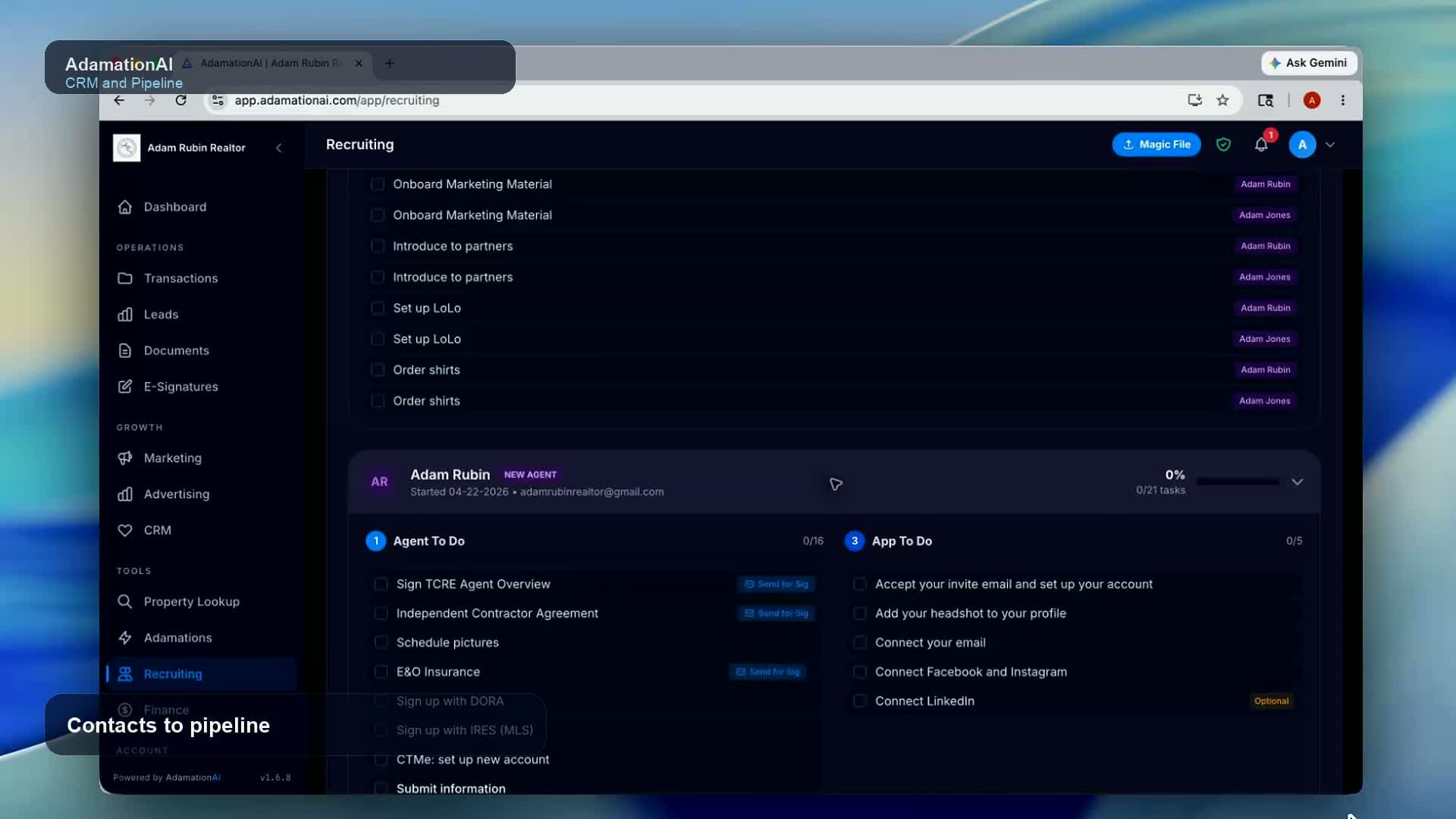Image resolution: width=1456 pixels, height=819 pixels.
Task: Click the Magic File button
Action: tap(1156, 144)
